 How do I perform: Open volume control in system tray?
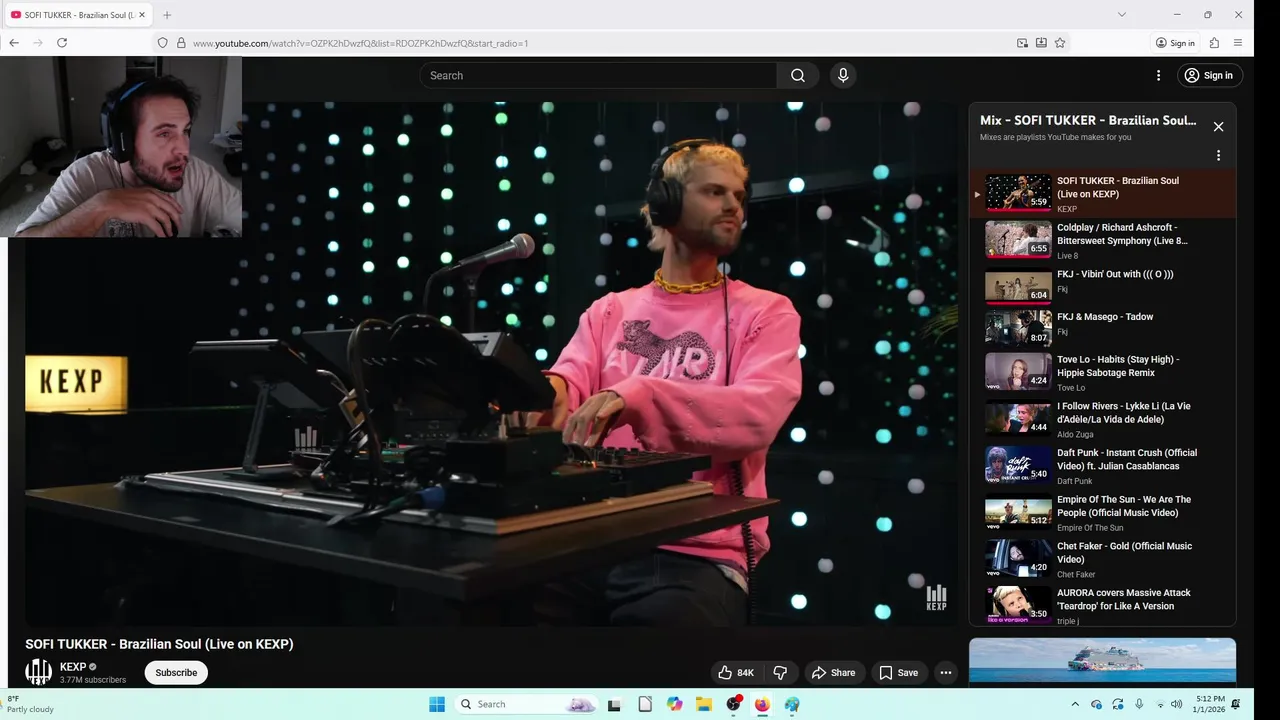(1176, 704)
